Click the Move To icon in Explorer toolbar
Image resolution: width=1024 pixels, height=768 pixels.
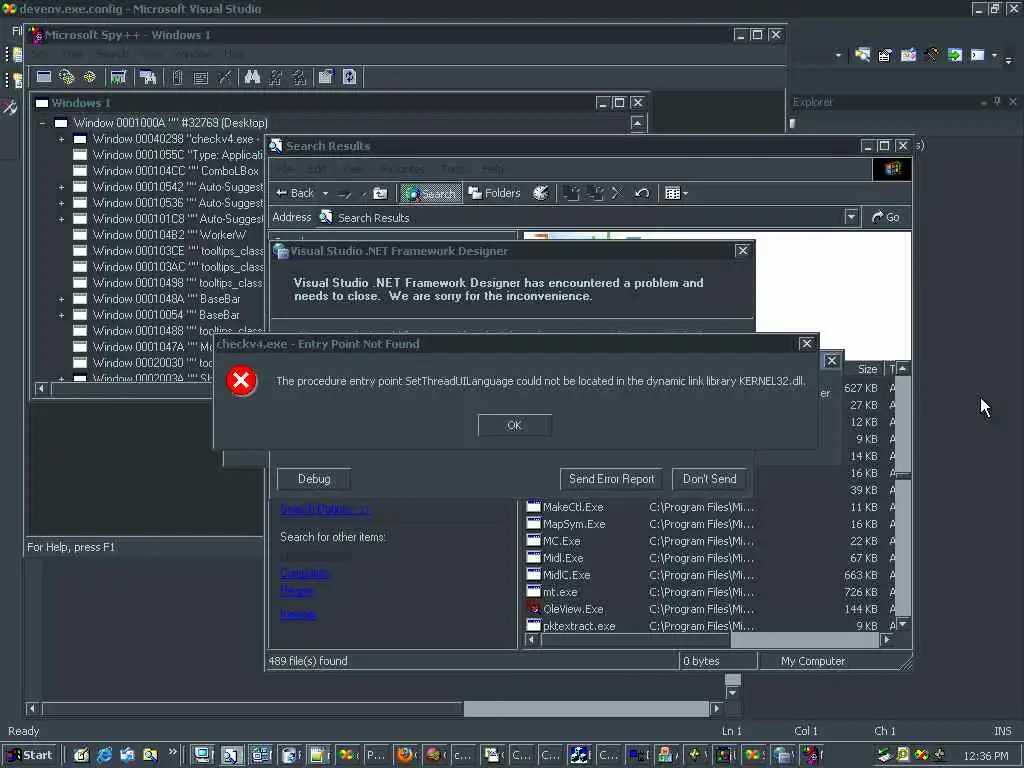571,193
